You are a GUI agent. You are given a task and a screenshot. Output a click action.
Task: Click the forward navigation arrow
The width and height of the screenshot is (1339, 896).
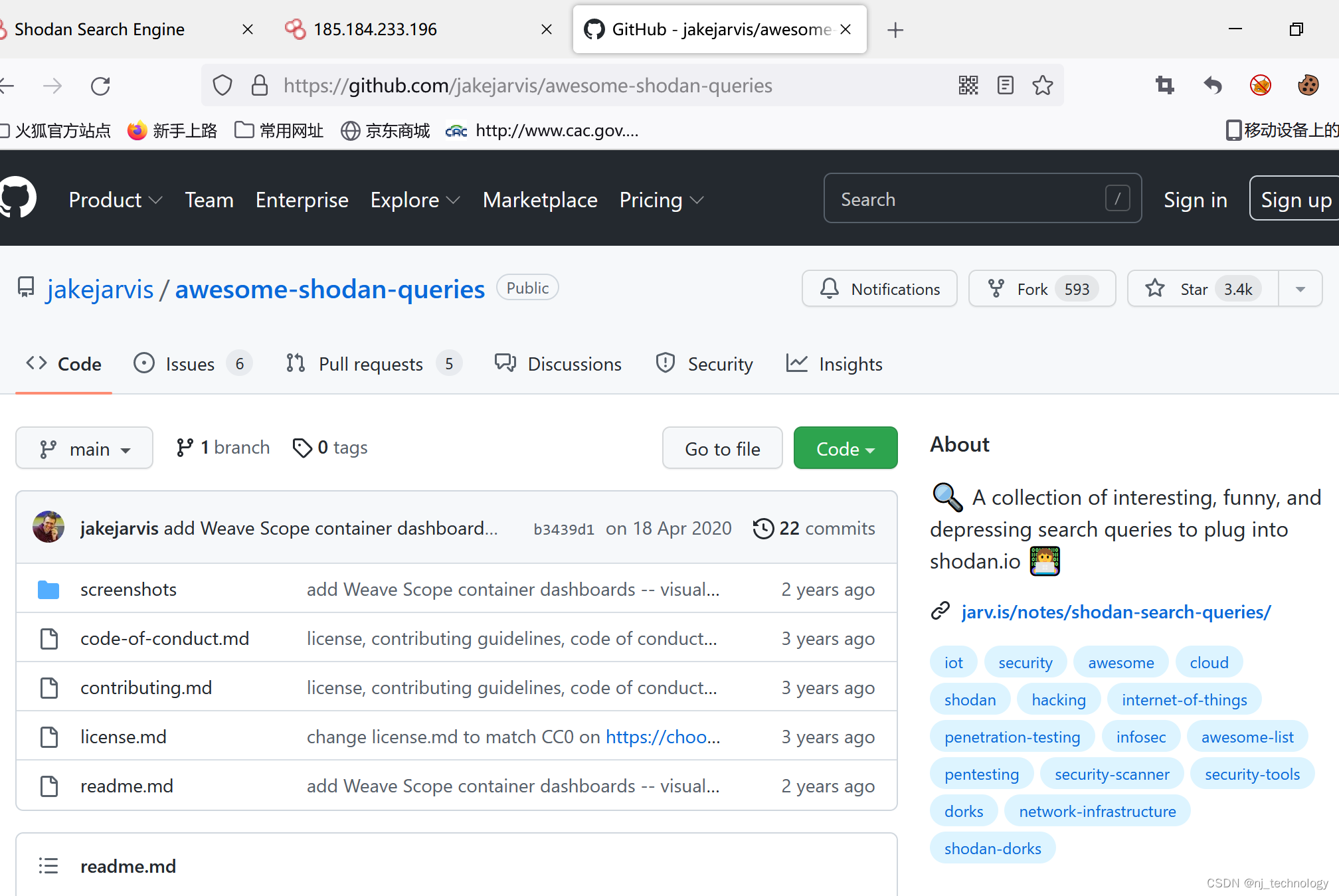point(52,86)
